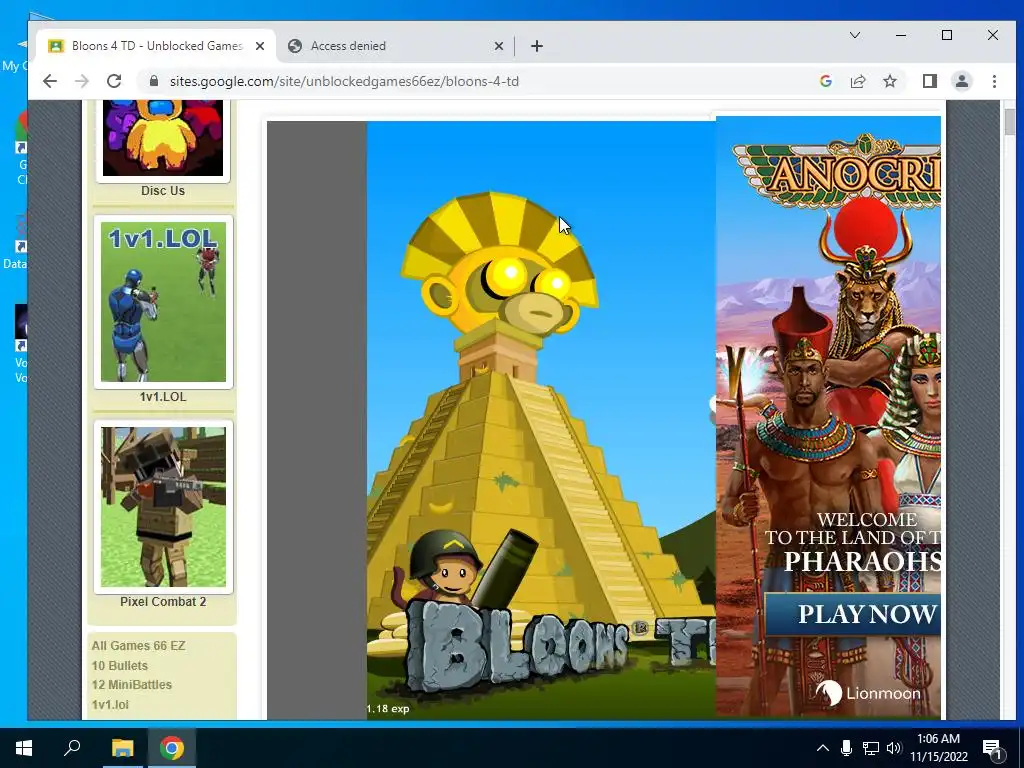The image size is (1024, 768).
Task: Click the Bloons TD game canvas
Action: (541, 420)
